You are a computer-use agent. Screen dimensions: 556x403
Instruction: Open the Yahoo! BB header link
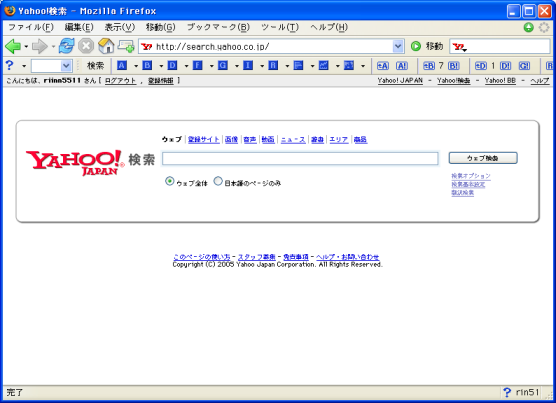point(500,81)
